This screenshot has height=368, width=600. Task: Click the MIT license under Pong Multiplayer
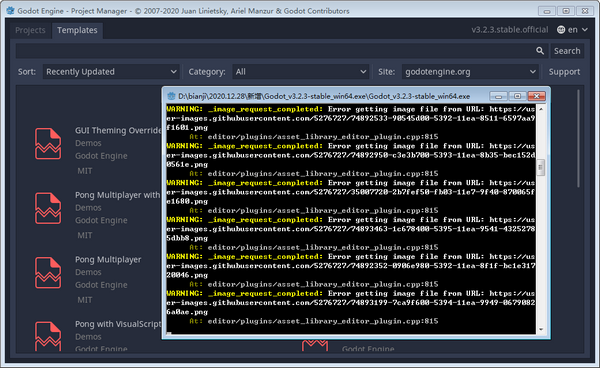tap(85, 300)
